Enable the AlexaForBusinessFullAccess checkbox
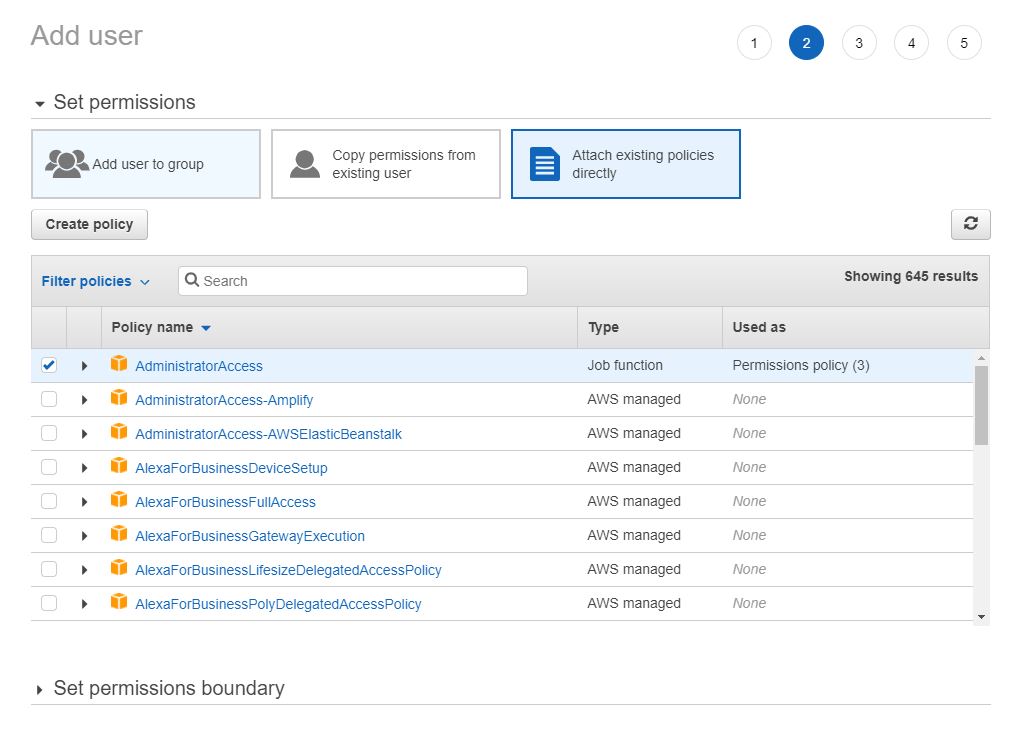1024x732 pixels. (49, 501)
